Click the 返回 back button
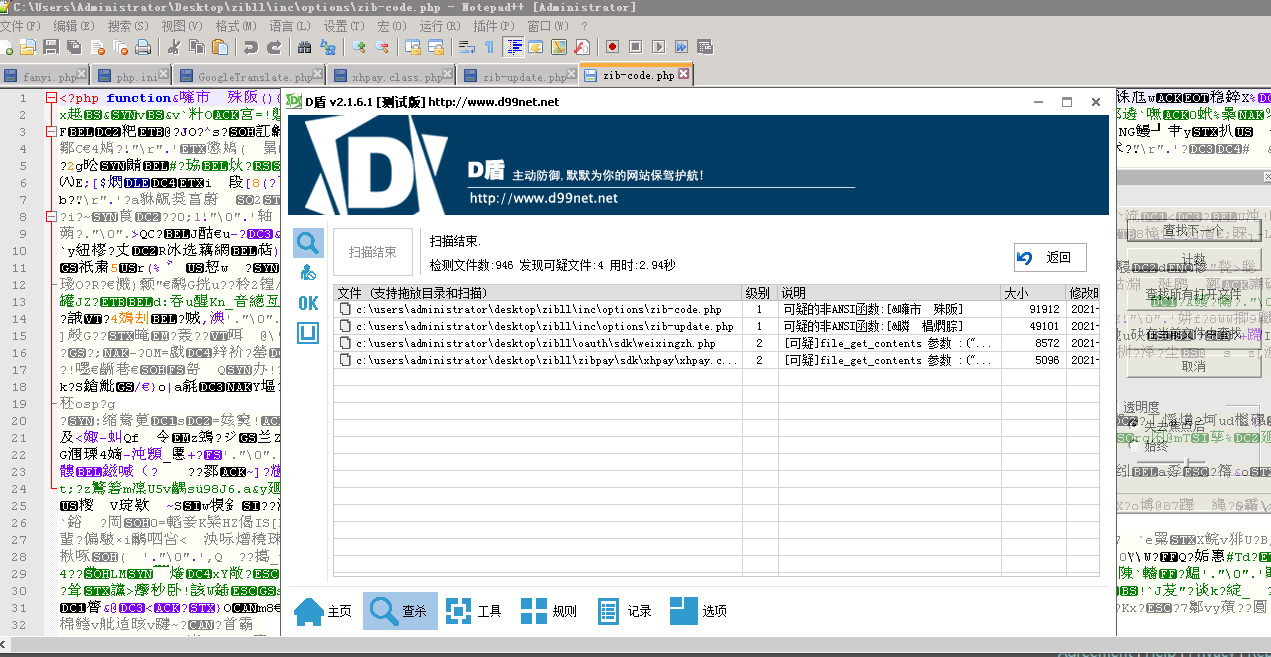The height and width of the screenshot is (657, 1271). point(1050,257)
